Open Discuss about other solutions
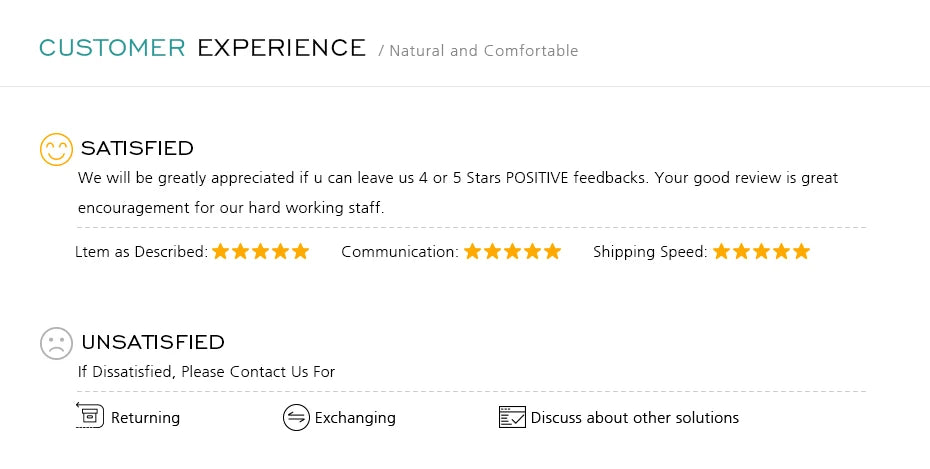This screenshot has height=469, width=930. pyautogui.click(x=635, y=417)
